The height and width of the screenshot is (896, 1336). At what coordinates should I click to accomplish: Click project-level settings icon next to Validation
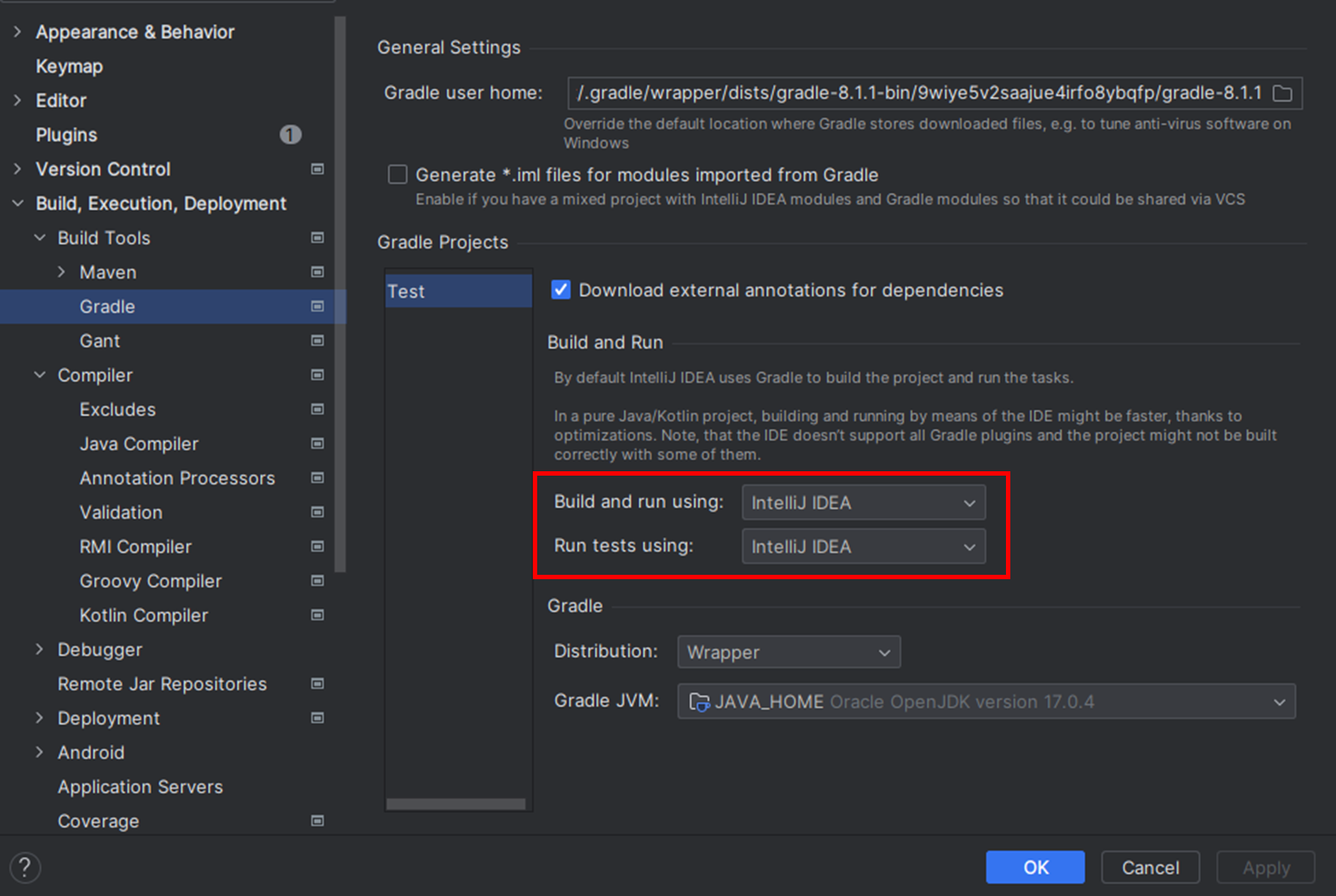(318, 512)
